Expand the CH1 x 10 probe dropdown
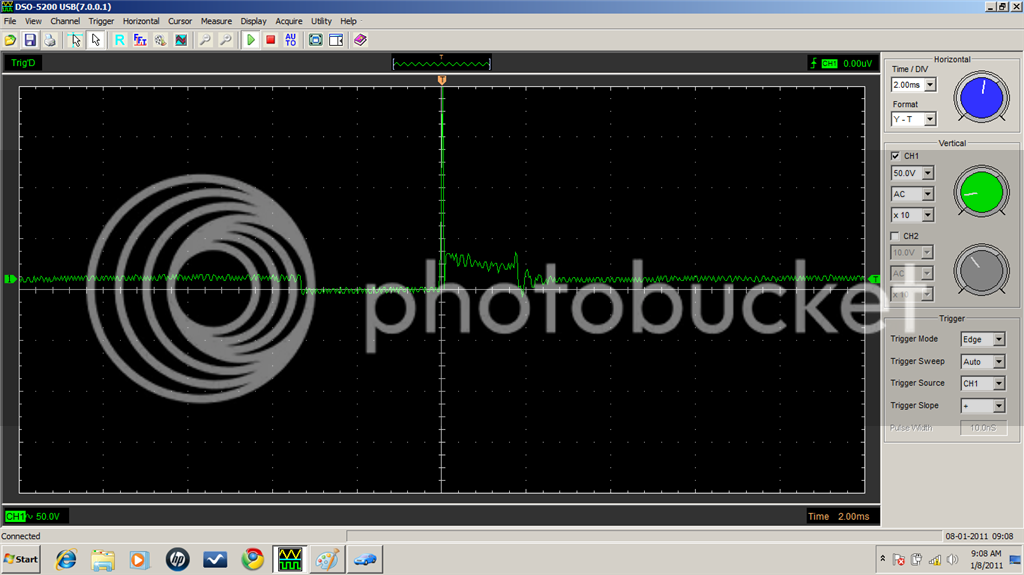Screen dimensions: 1024x575 point(928,215)
